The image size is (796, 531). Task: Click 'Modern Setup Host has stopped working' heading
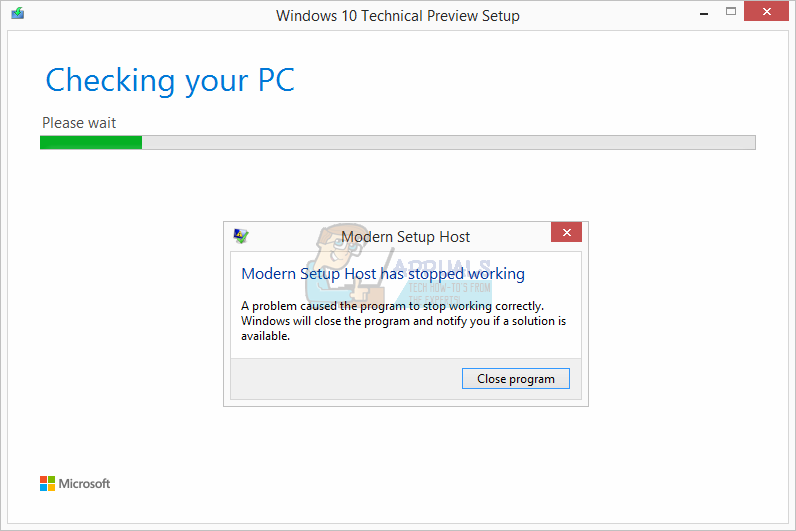pos(383,274)
